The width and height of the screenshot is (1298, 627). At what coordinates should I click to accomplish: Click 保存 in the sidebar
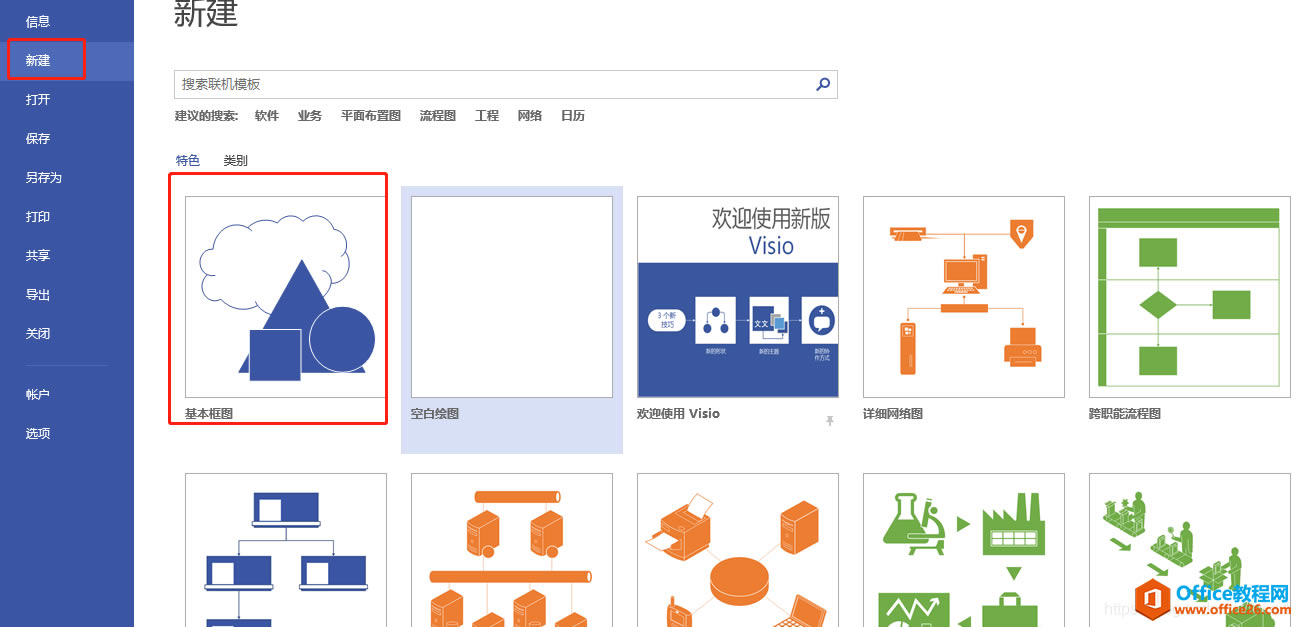tap(38, 139)
